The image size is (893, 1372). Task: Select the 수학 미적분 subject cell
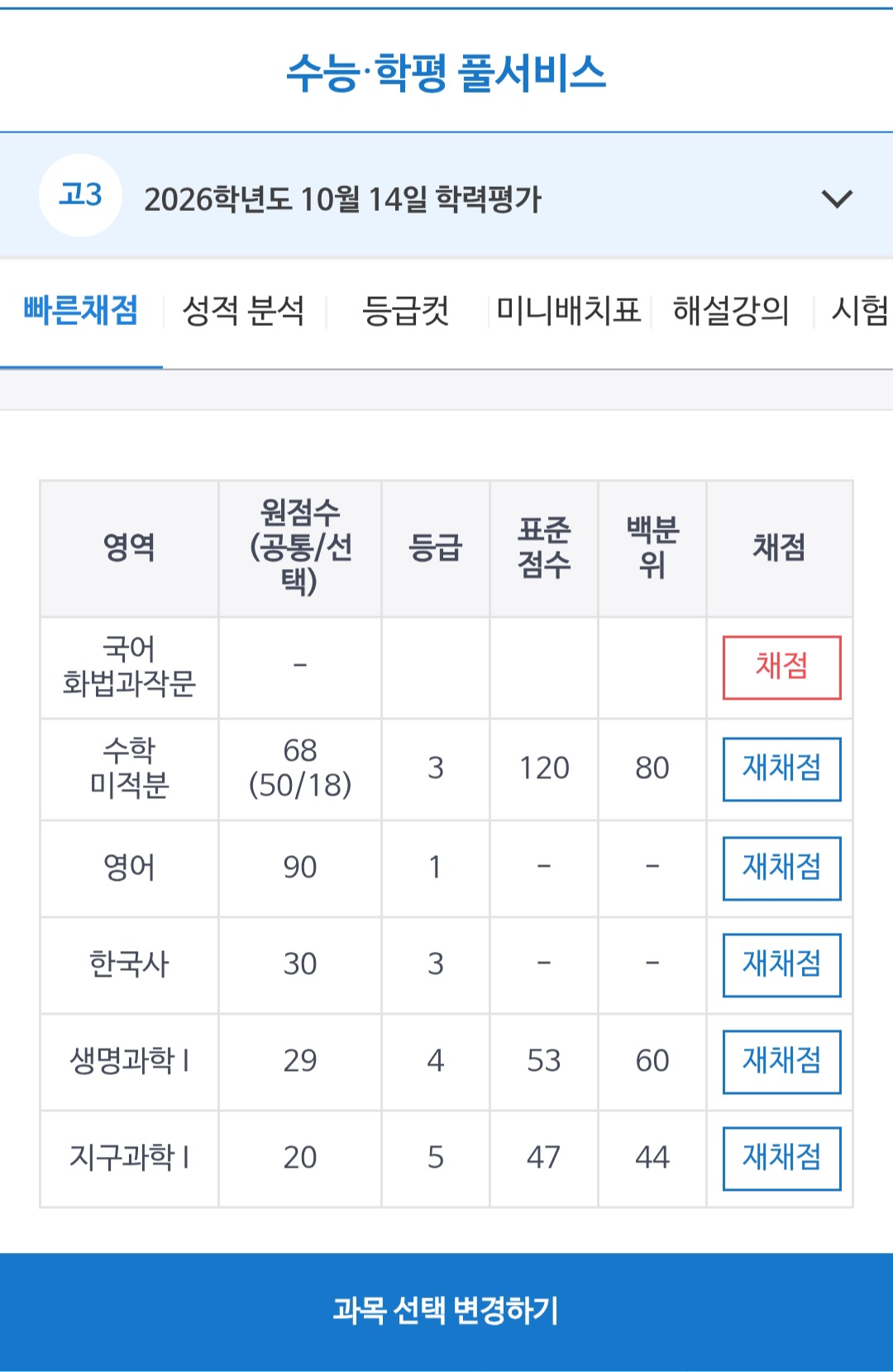pos(129,768)
